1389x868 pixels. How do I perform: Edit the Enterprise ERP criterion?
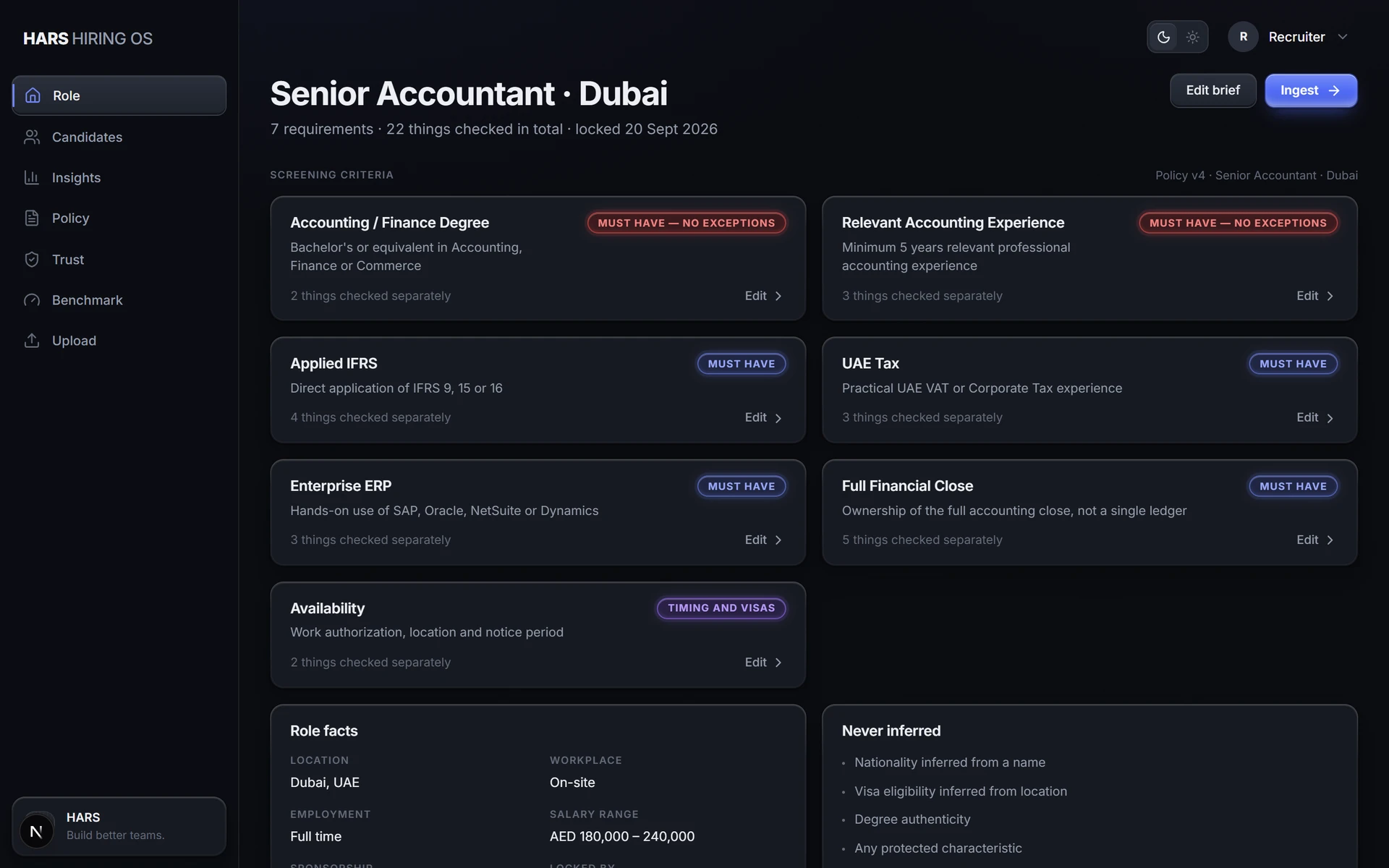tap(763, 540)
